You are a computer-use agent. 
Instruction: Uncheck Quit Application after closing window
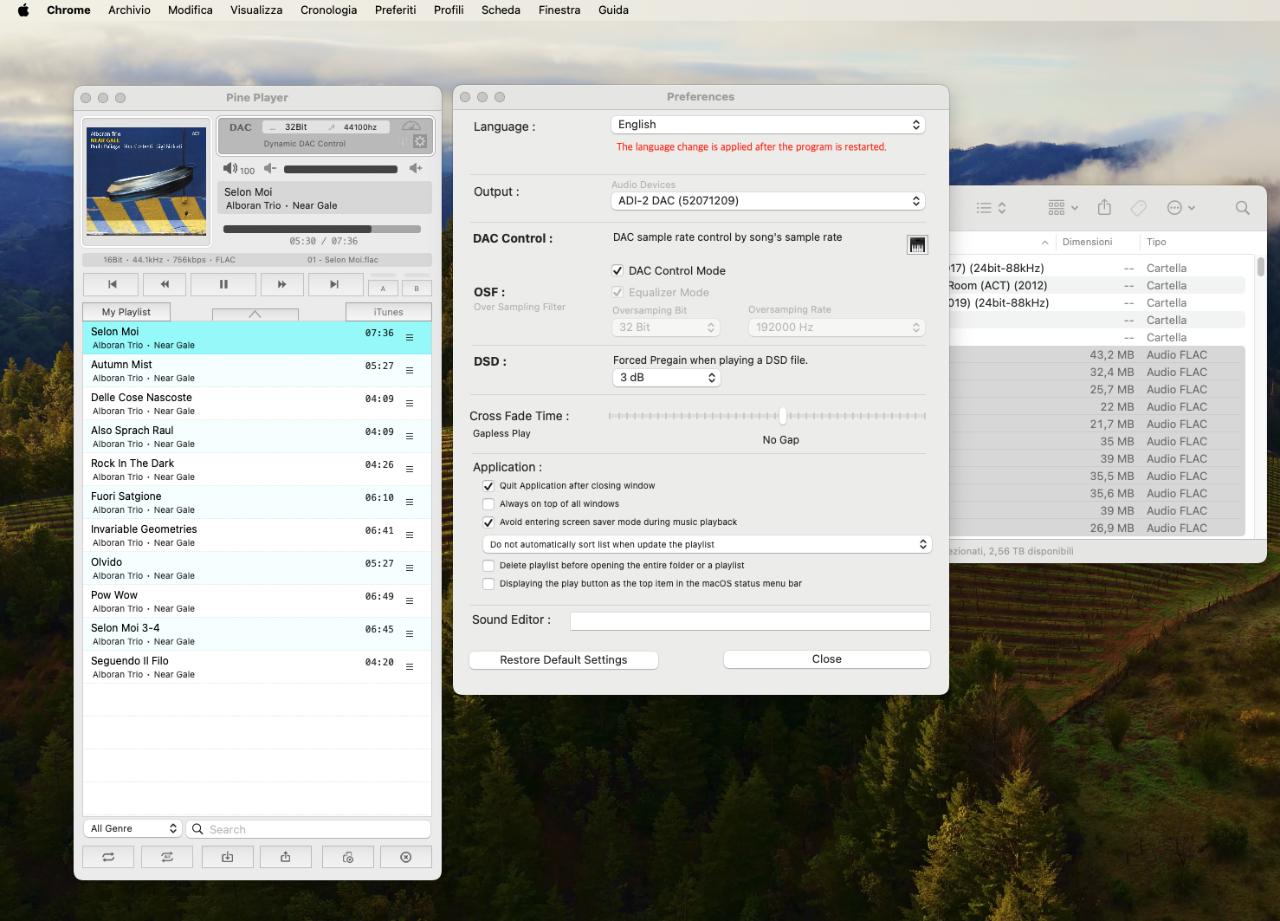[489, 486]
